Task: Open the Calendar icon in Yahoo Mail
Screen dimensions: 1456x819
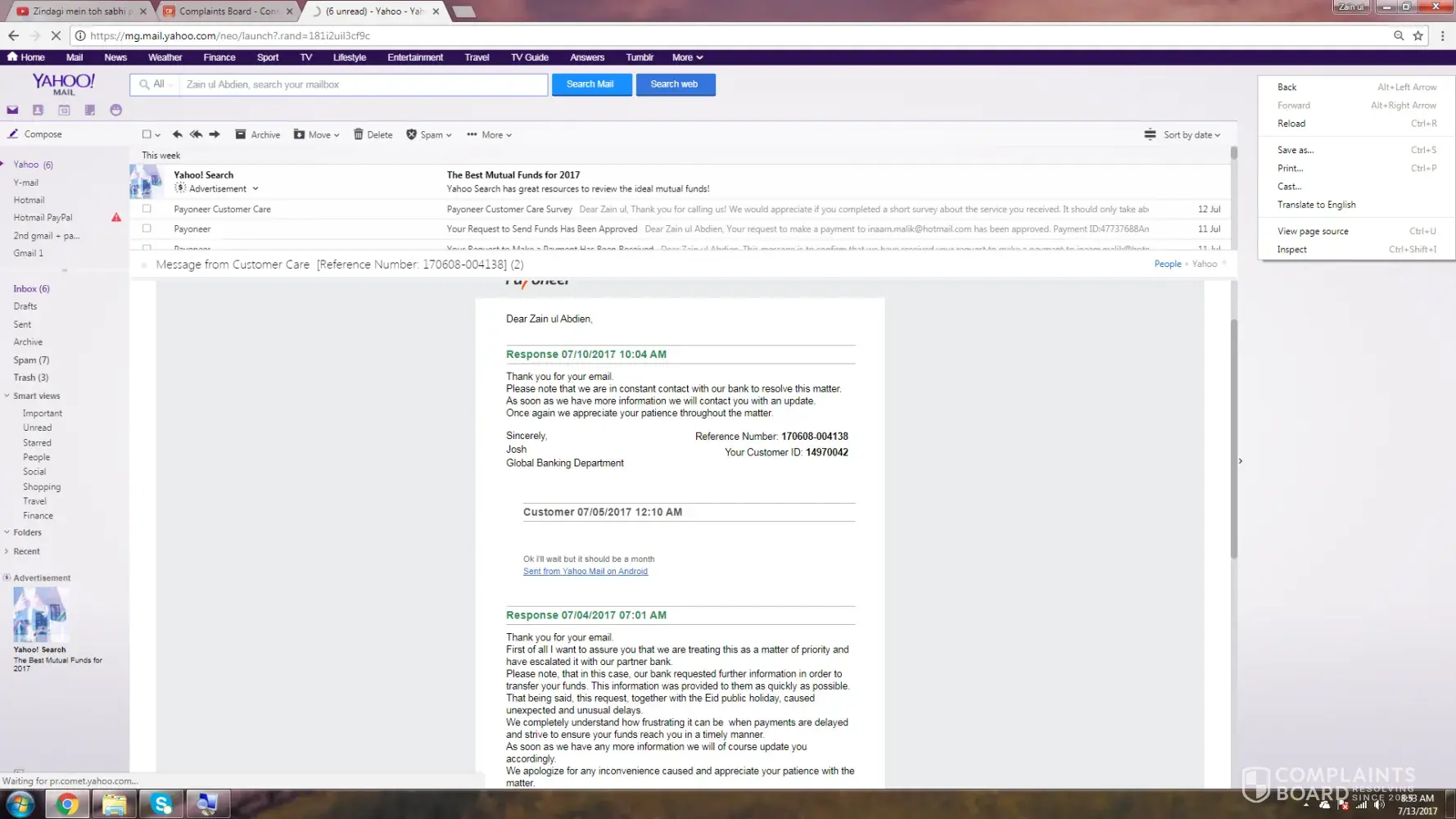Action: click(64, 110)
